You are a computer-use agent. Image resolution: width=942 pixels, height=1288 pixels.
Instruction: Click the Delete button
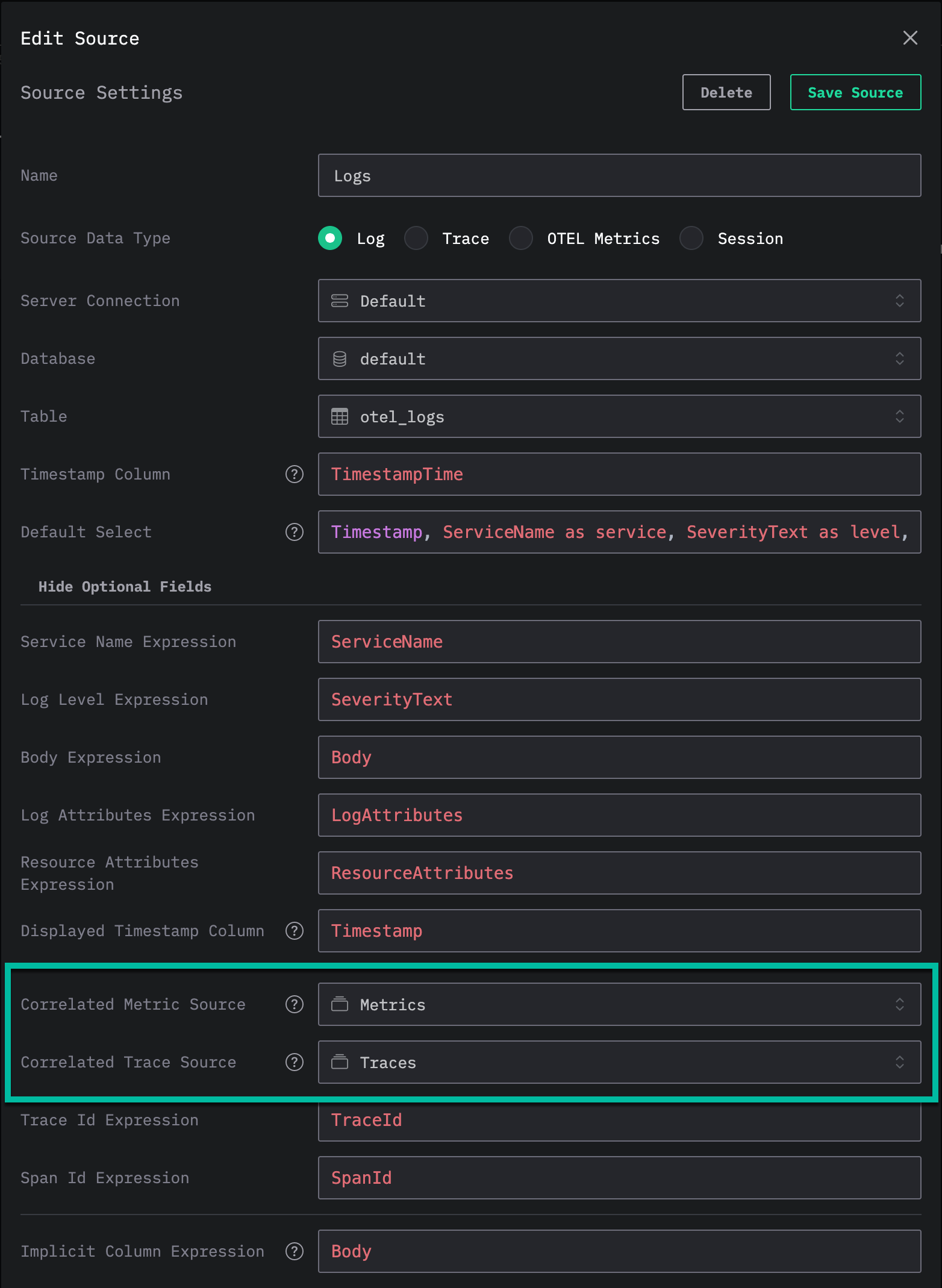pos(726,92)
